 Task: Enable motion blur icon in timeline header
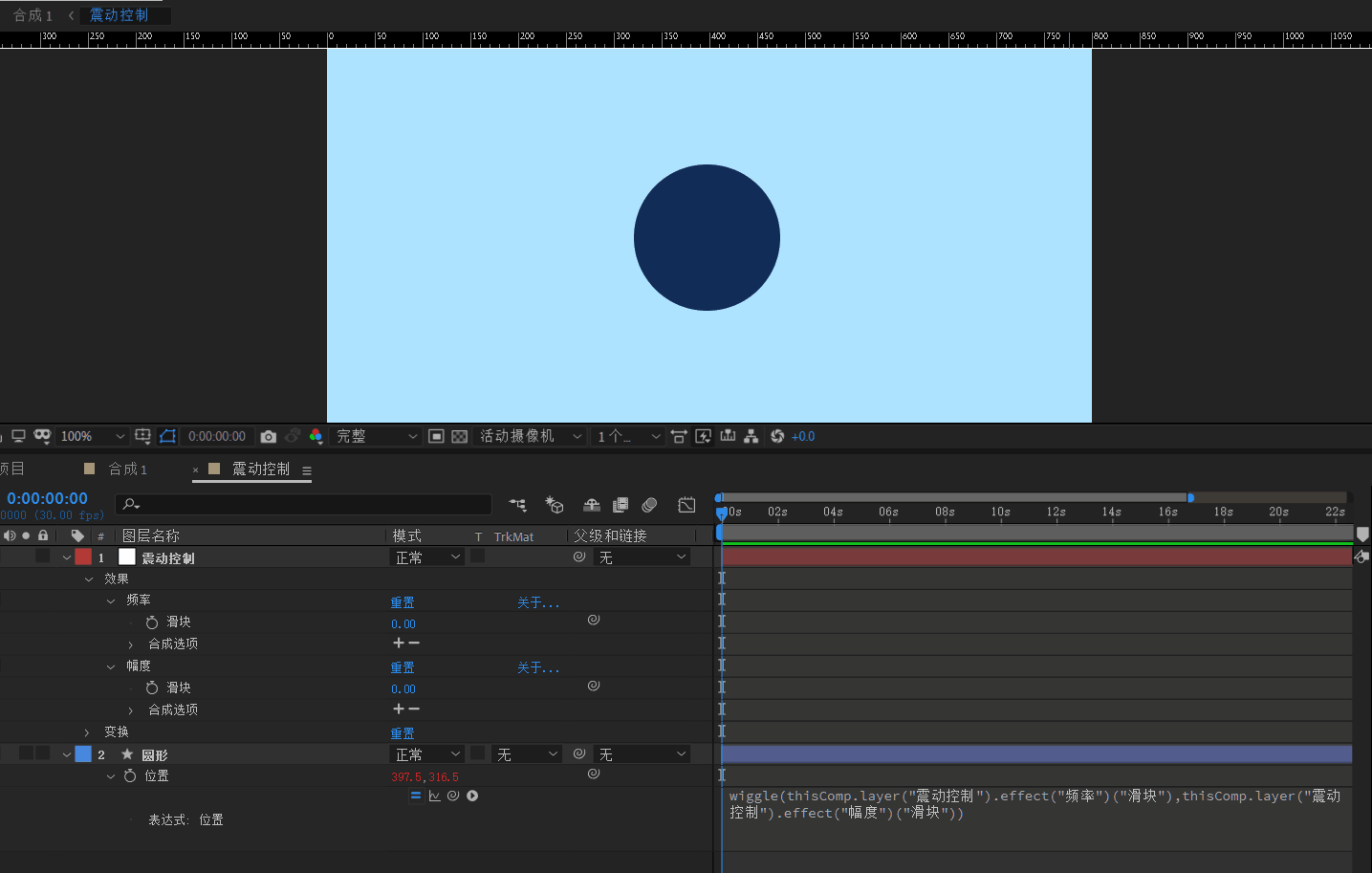pos(650,505)
